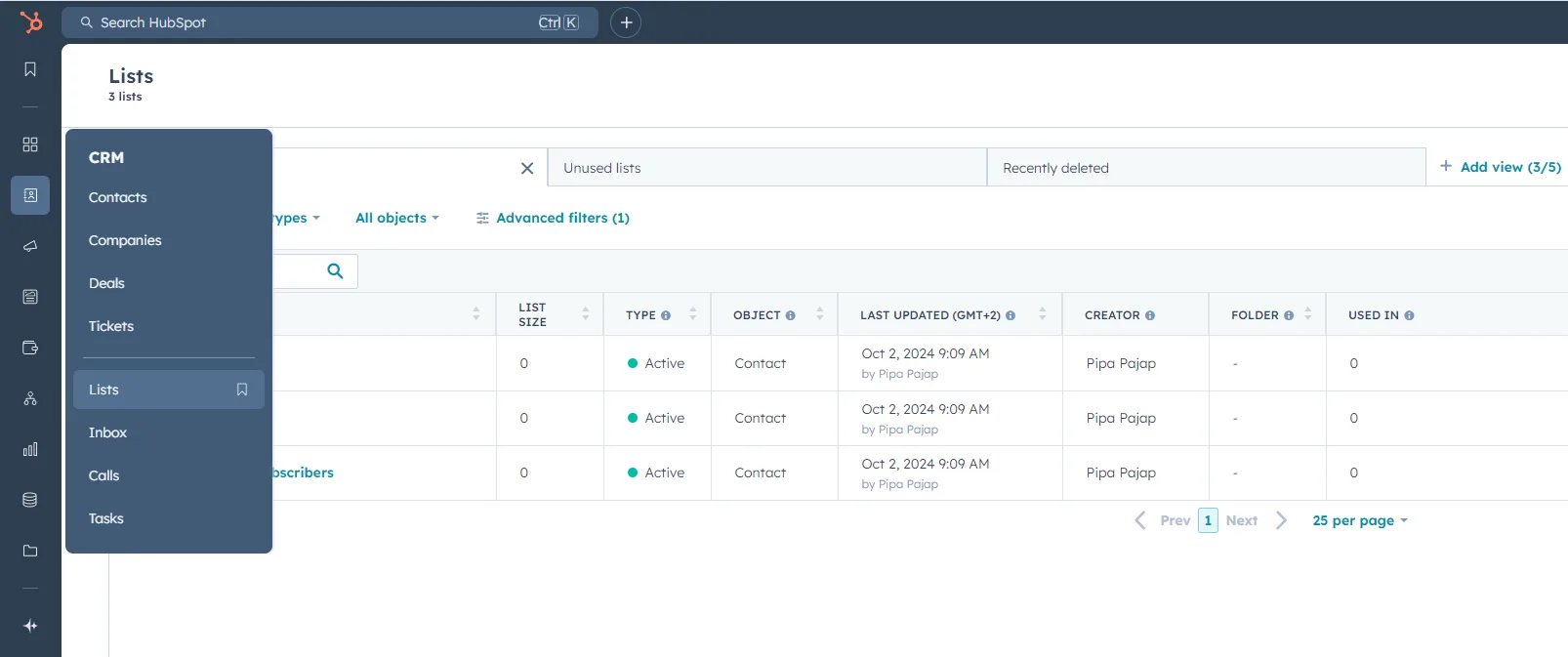Close the current view tab with X
The height and width of the screenshot is (657, 1568).
click(527, 168)
